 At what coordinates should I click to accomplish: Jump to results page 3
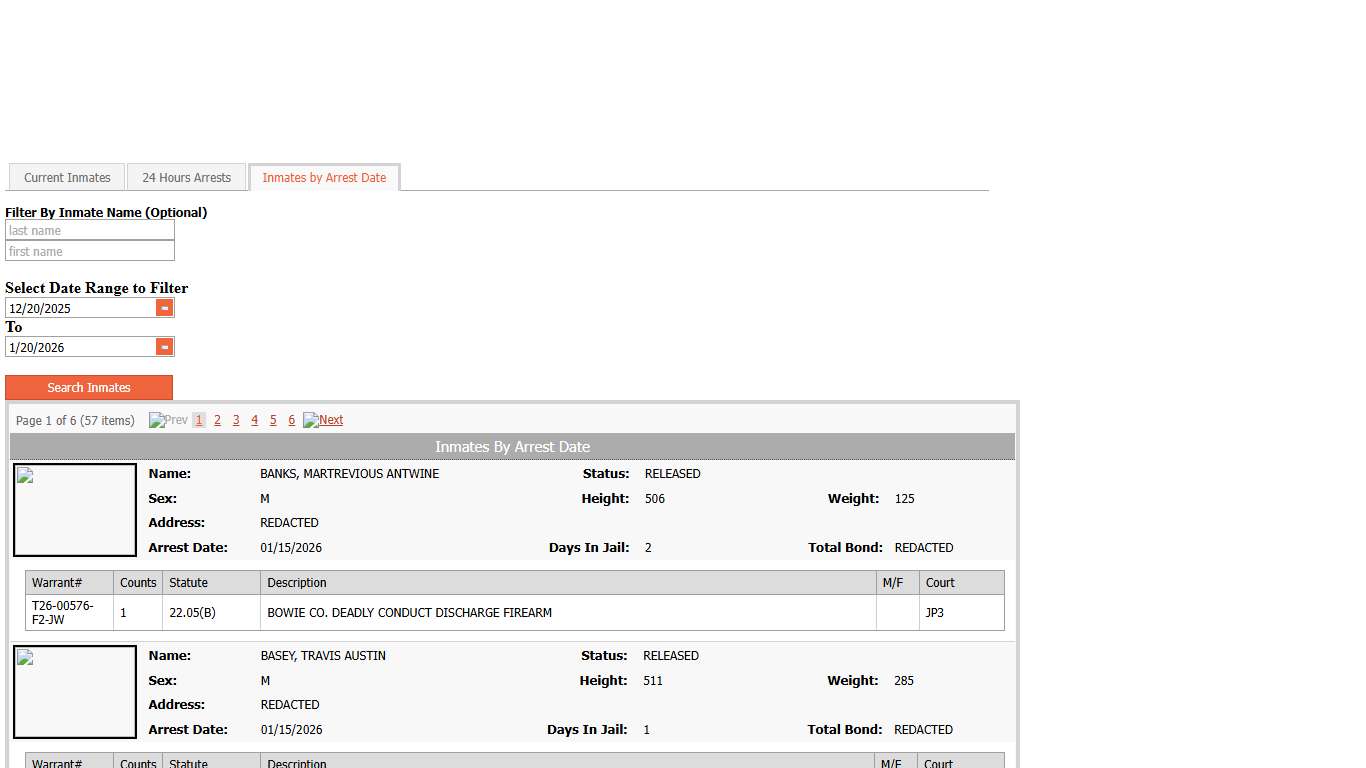coord(236,420)
